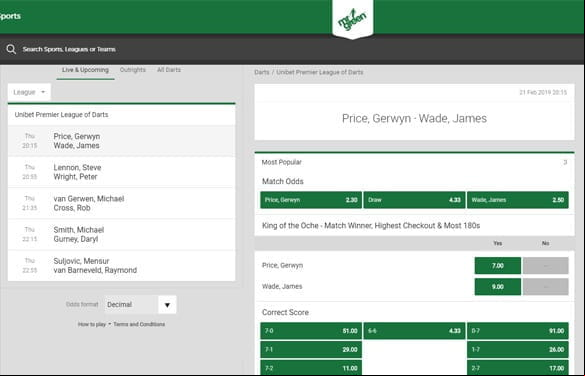Screen dimensions: 585x376
Task: Select Smith, Michael vs Gurney, Daryl match
Action: click(122, 234)
